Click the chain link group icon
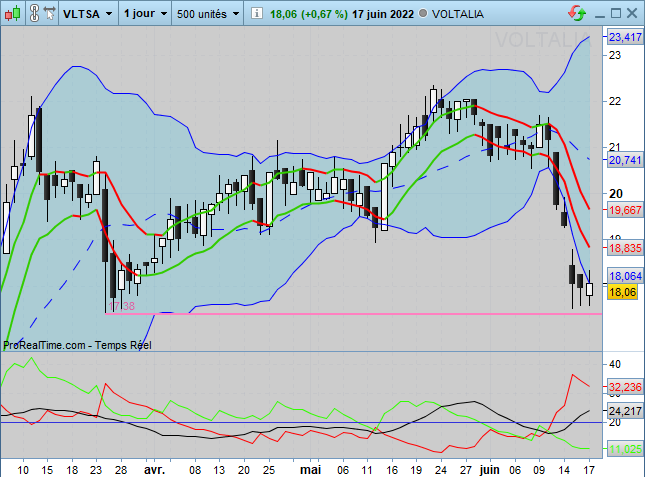 [35, 14]
